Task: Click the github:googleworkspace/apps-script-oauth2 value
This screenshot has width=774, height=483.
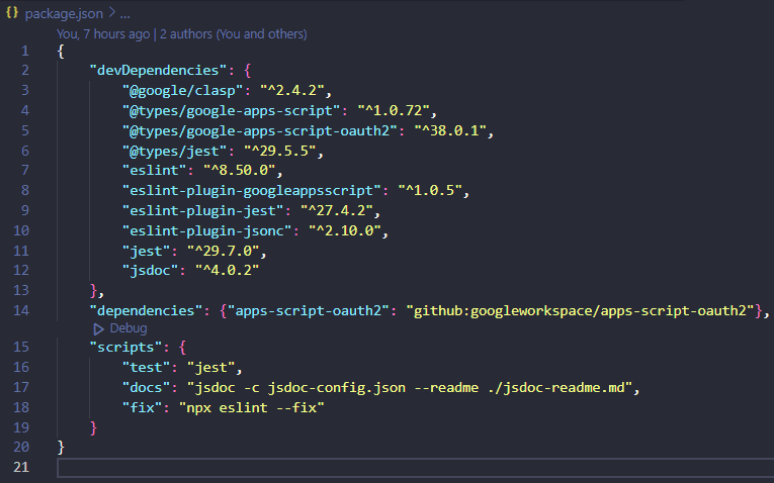Action: pos(580,311)
